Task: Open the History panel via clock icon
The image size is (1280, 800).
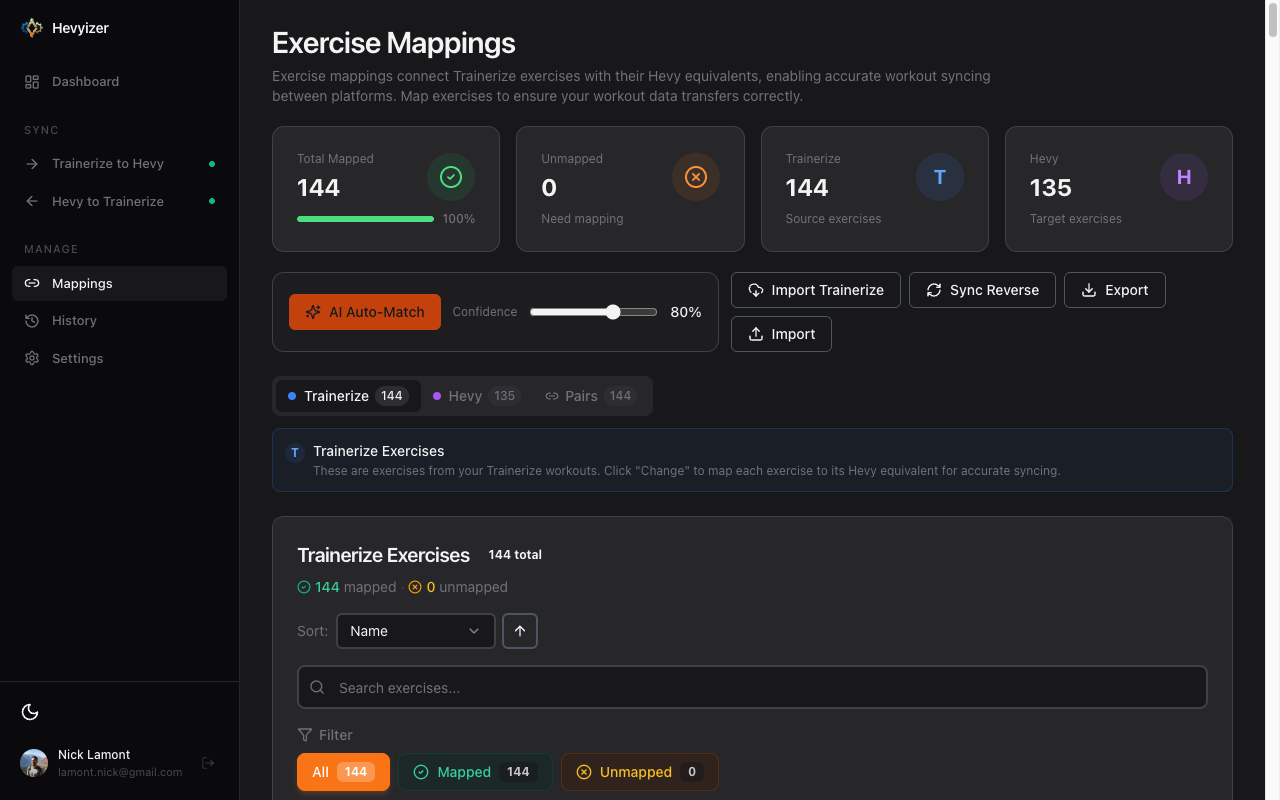Action: pos(31,320)
